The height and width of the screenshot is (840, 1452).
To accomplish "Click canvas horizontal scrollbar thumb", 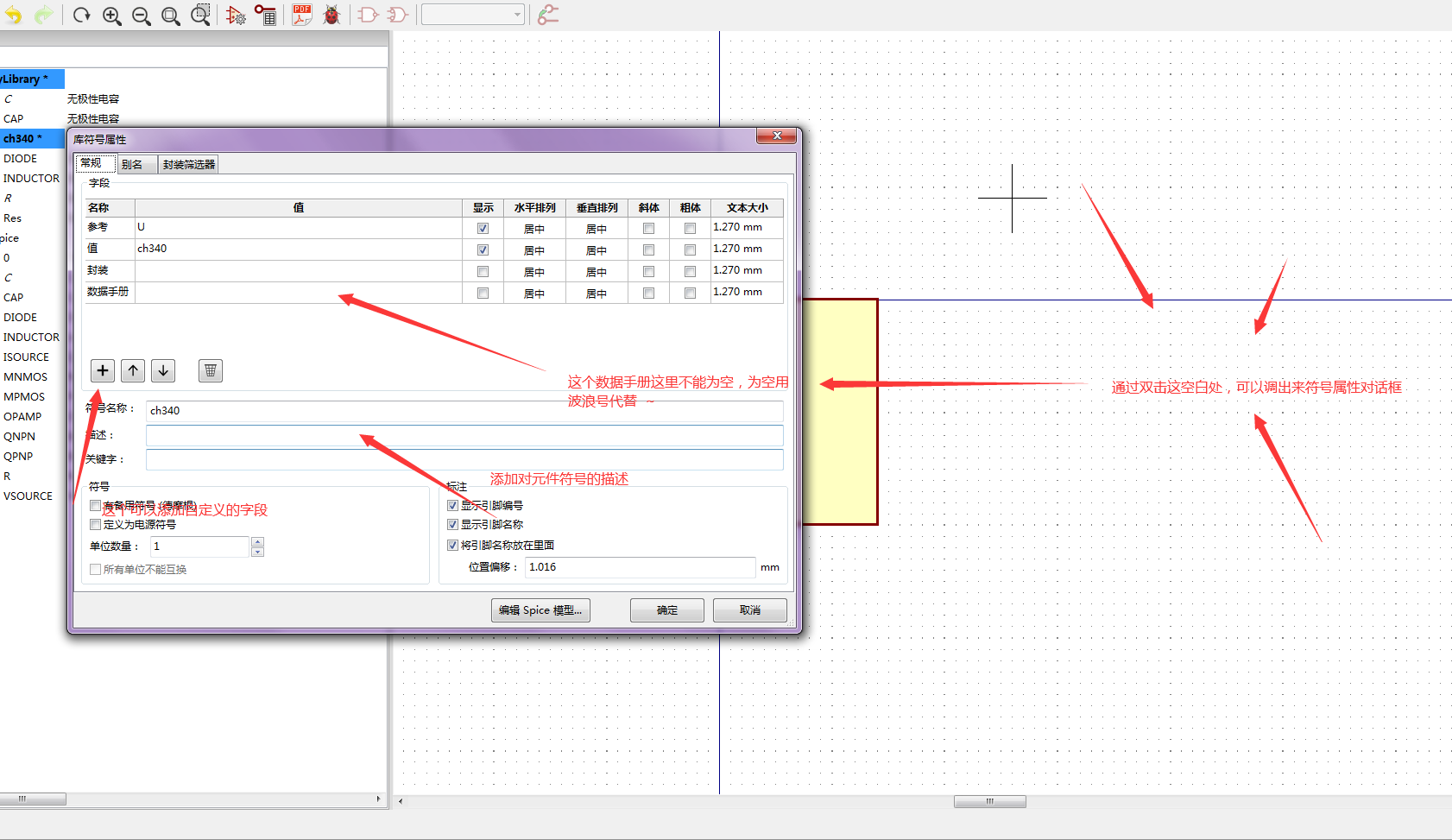I will [x=990, y=801].
